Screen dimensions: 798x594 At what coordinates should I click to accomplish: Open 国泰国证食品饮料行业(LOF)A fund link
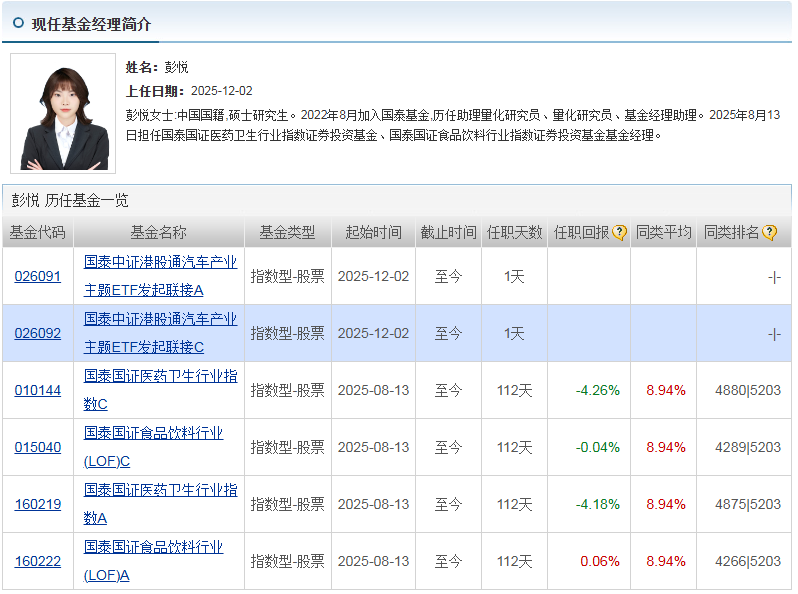pyautogui.click(x=153, y=561)
